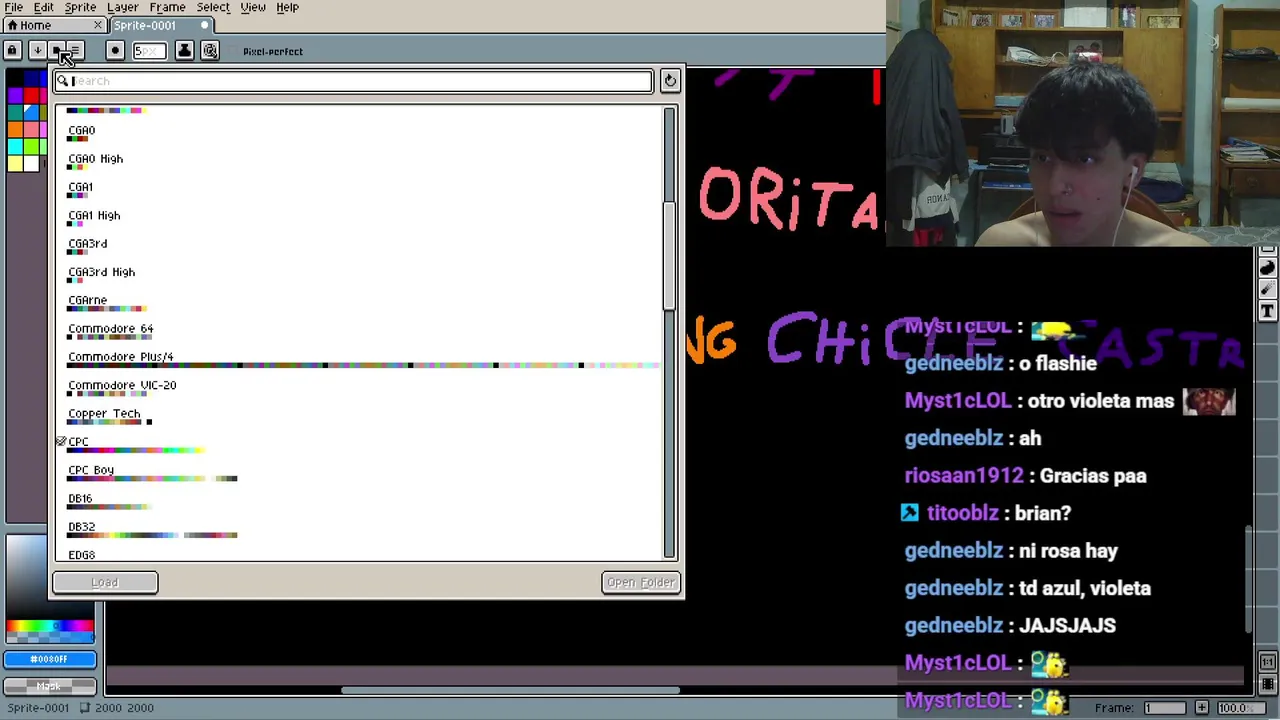Click the Load button

(x=105, y=582)
